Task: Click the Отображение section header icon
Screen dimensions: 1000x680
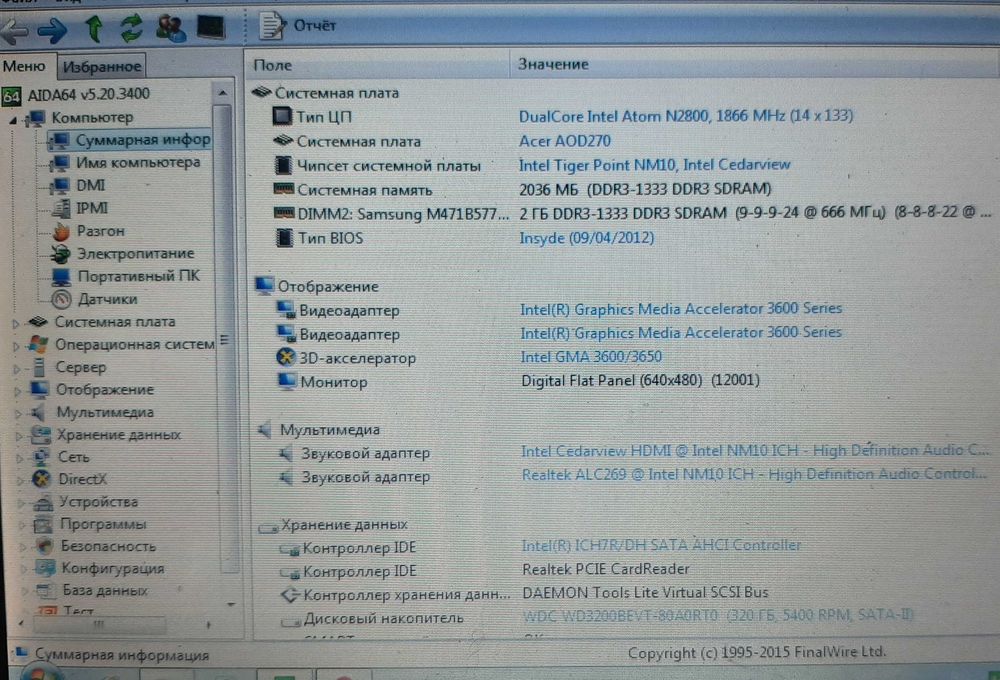Action: (264, 286)
